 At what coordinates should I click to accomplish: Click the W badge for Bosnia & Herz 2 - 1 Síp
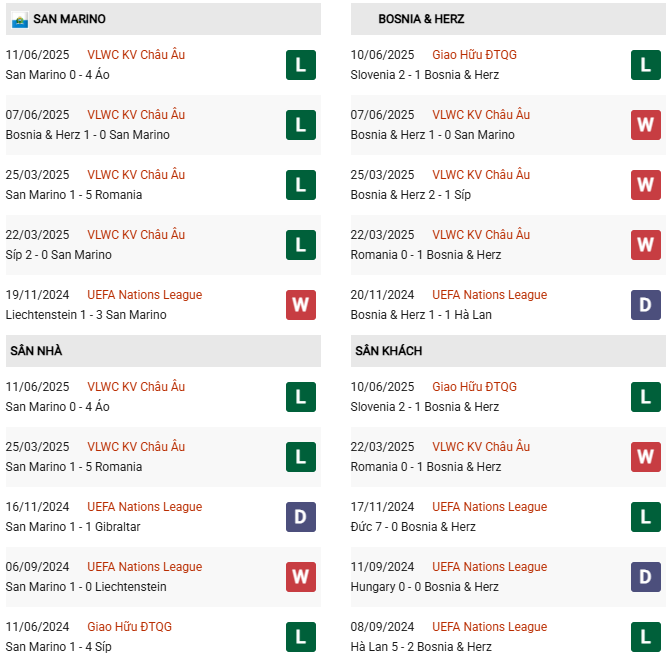(x=645, y=185)
